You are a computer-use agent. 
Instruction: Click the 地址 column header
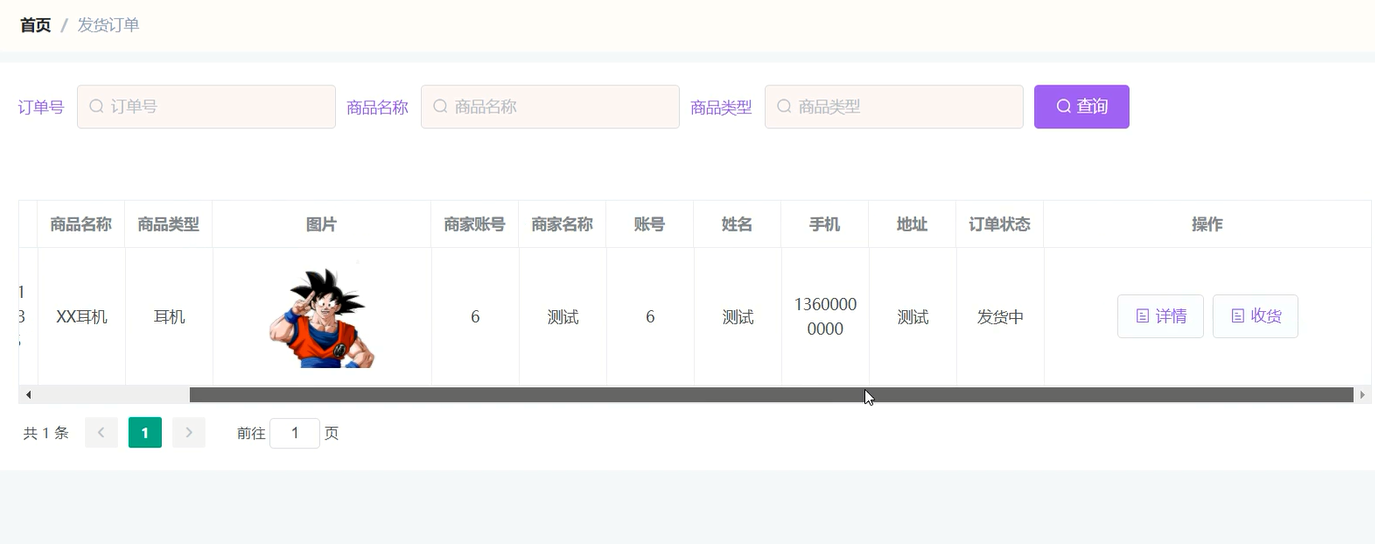[912, 224]
